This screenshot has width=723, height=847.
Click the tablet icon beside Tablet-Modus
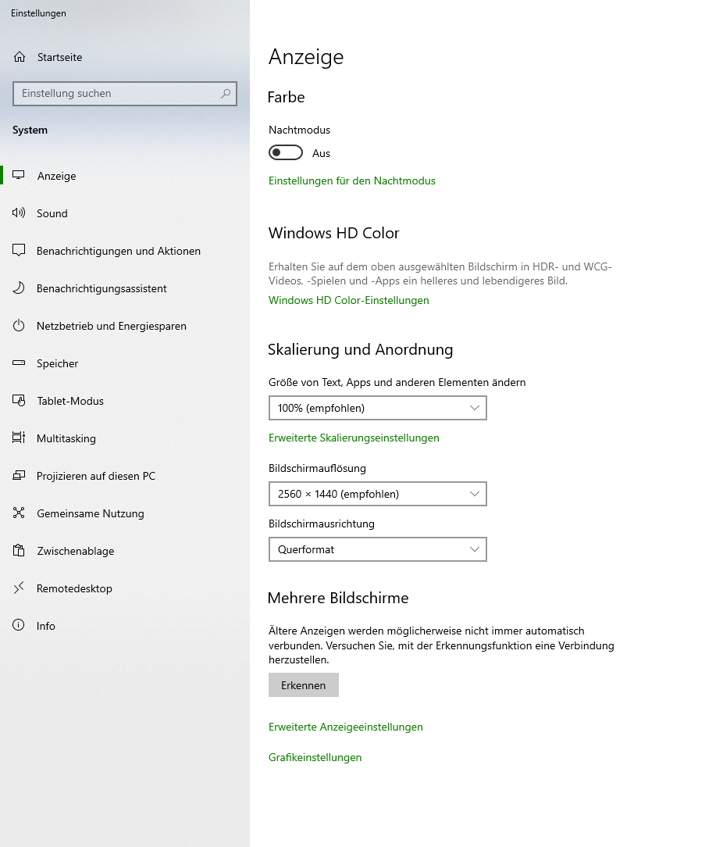pyautogui.click(x=19, y=400)
